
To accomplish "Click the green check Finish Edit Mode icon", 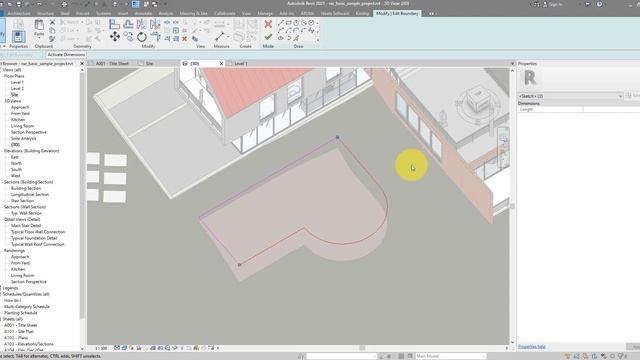I will pos(268,37).
